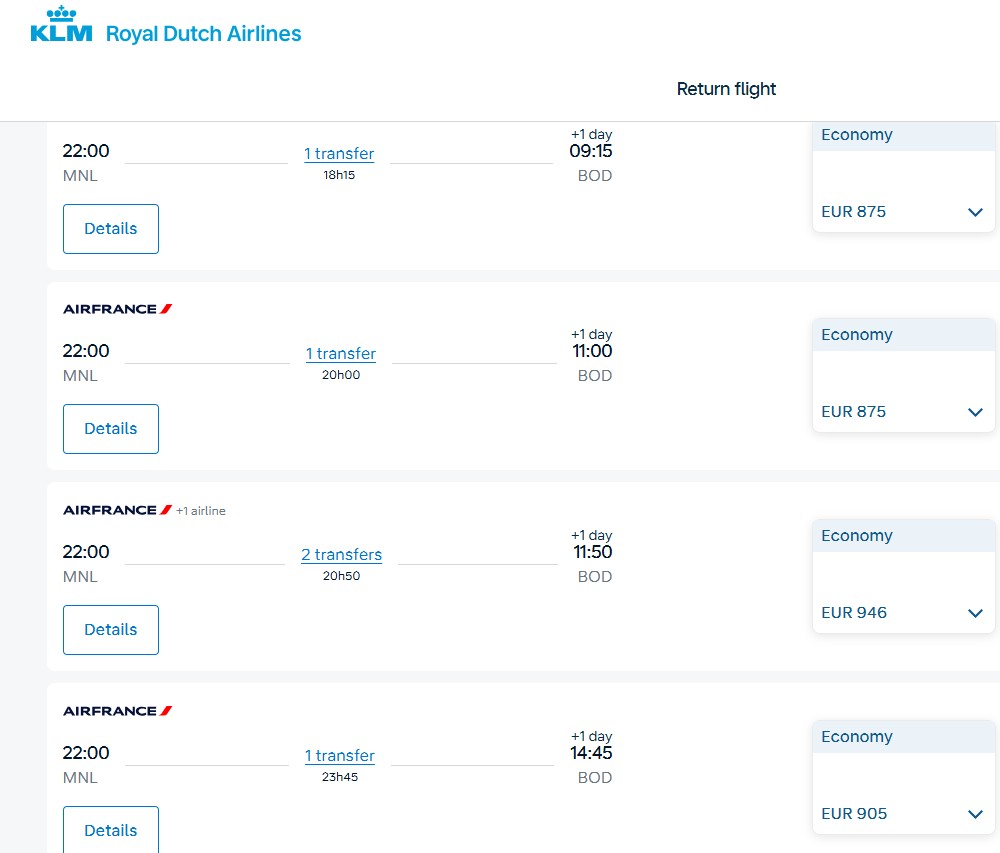Viewport: 1000px width, 853px height.
Task: Expand the EUR 905 Economy fare chevron
Action: click(x=975, y=814)
